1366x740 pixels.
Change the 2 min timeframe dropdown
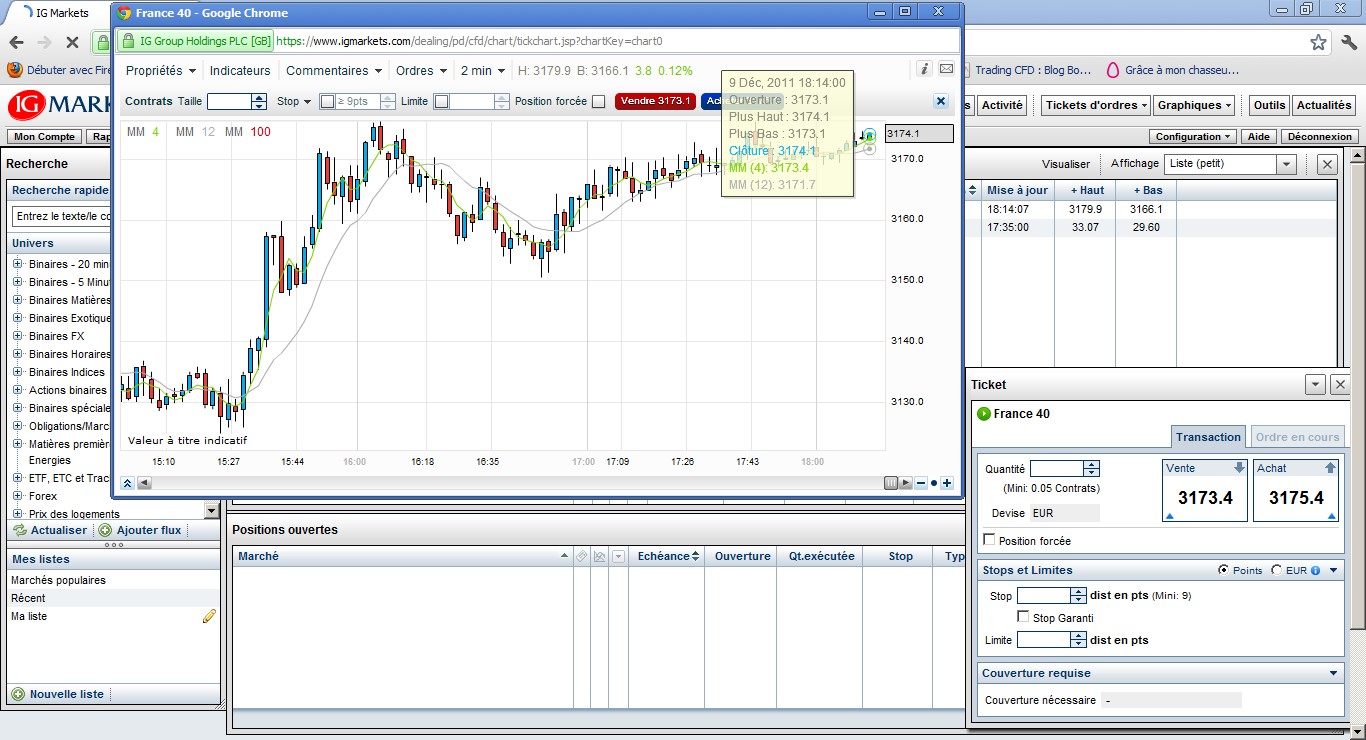482,70
